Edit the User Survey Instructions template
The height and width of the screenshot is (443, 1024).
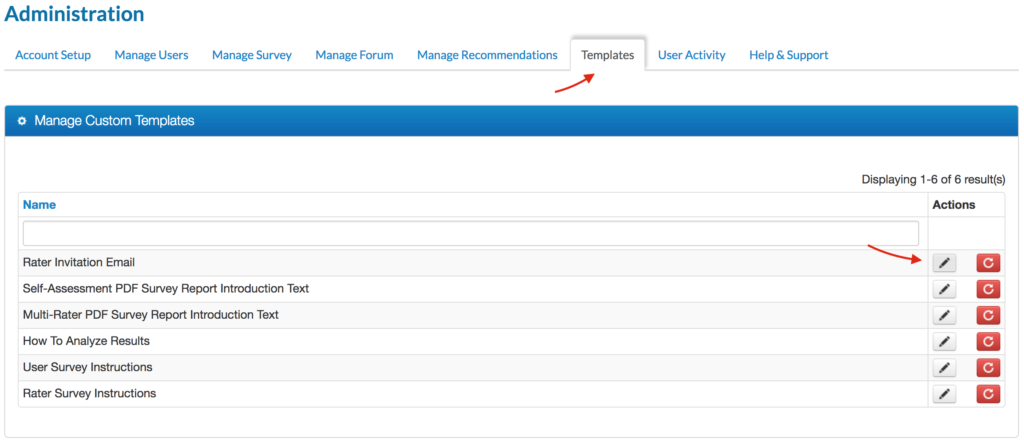point(944,368)
